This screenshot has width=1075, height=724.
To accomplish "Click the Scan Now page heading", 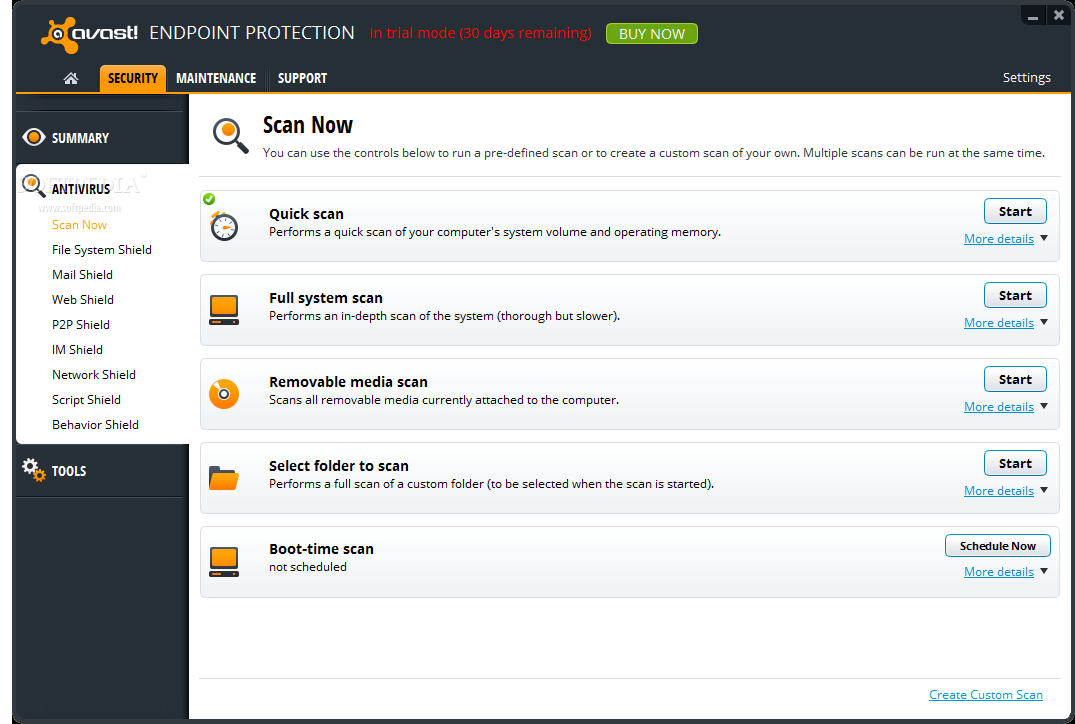I will click(308, 125).
